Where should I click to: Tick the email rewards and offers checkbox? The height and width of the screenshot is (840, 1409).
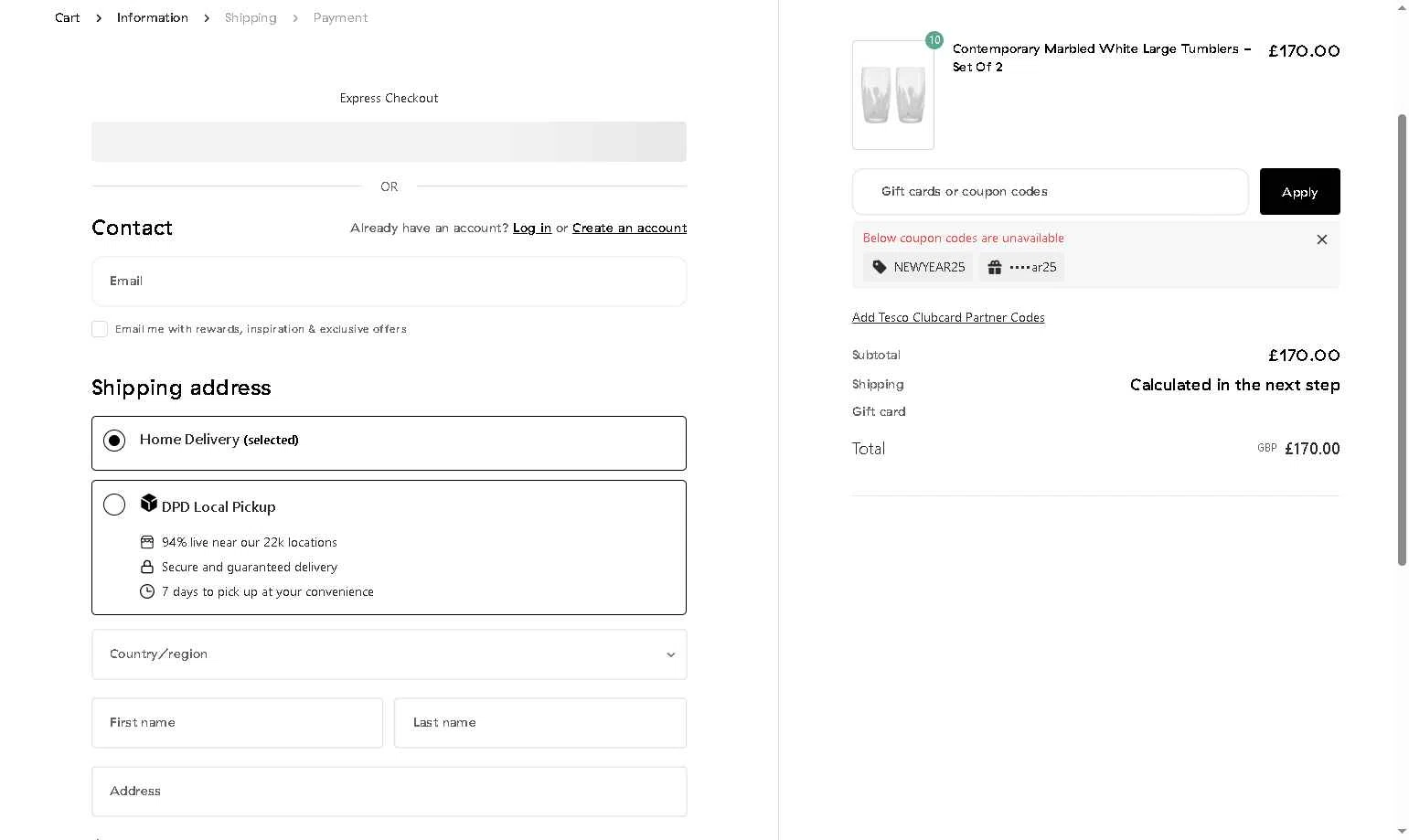pyautogui.click(x=100, y=329)
